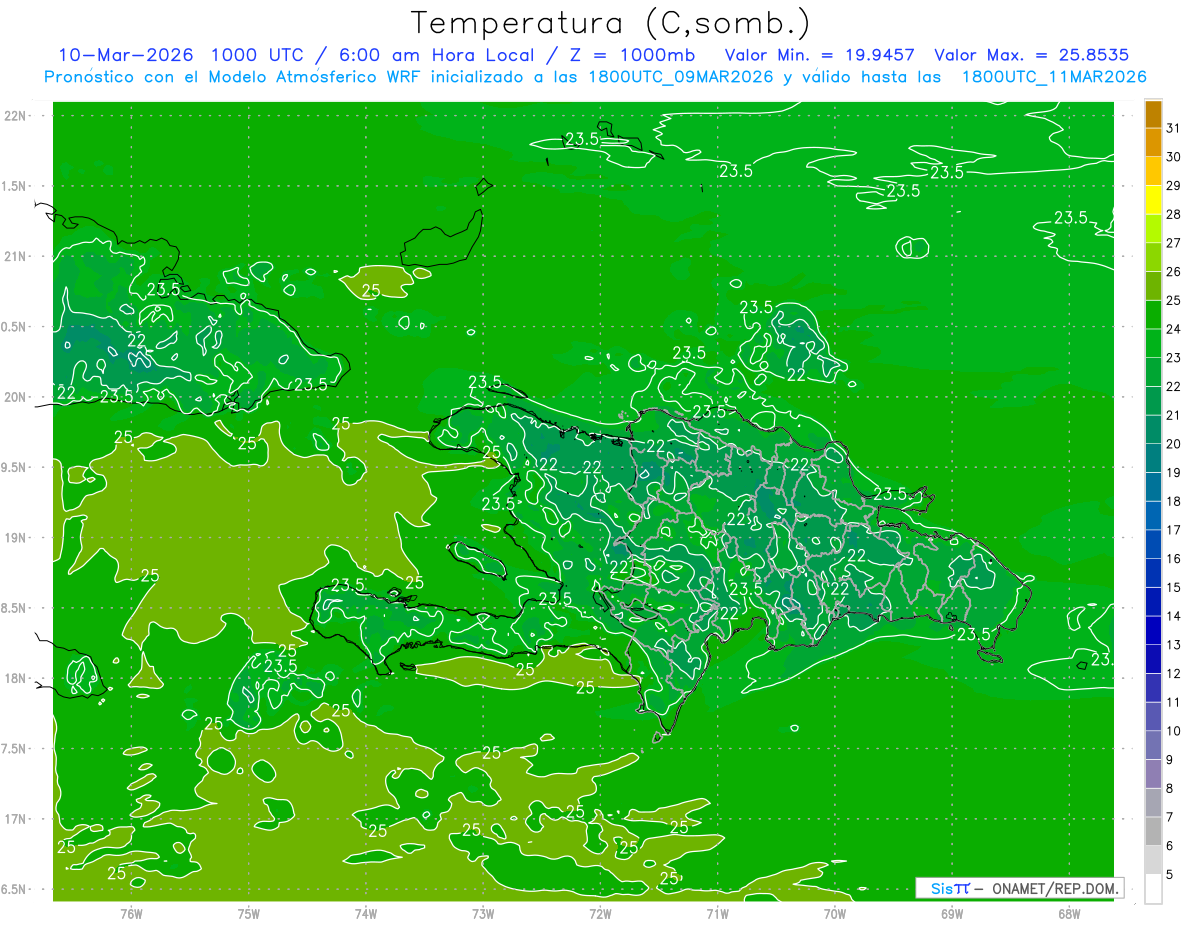Screen dimensions: 1200x927
Task: Click the white legend swatch below 5
Action: (1153, 888)
